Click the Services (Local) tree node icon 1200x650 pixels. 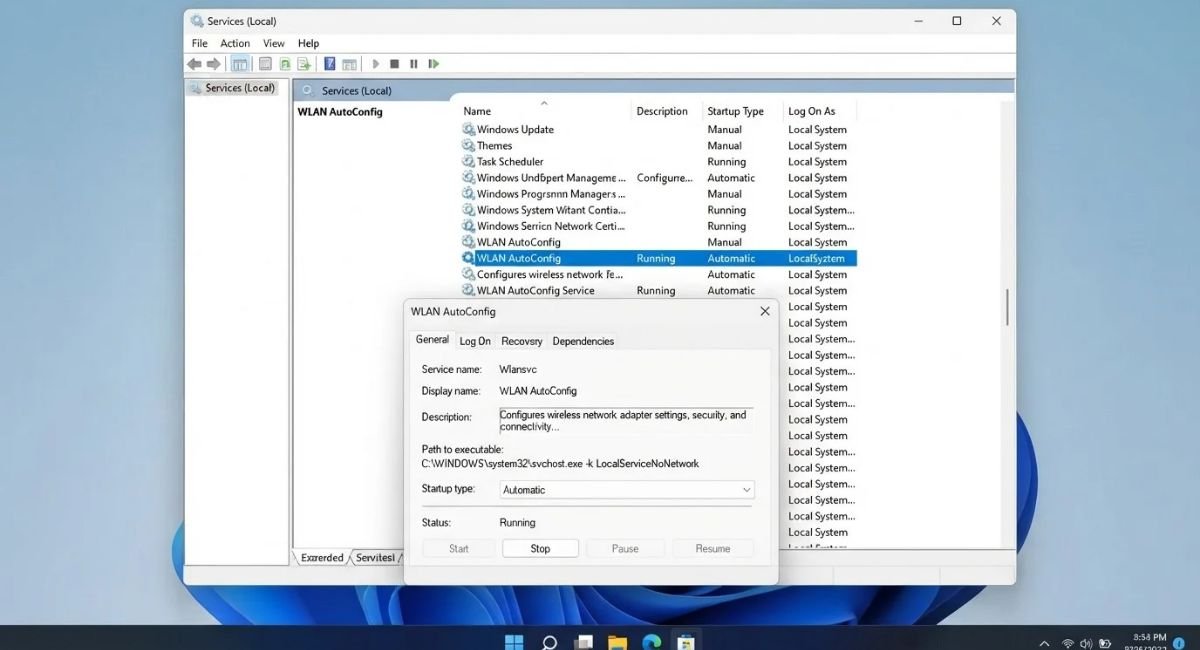(x=196, y=88)
